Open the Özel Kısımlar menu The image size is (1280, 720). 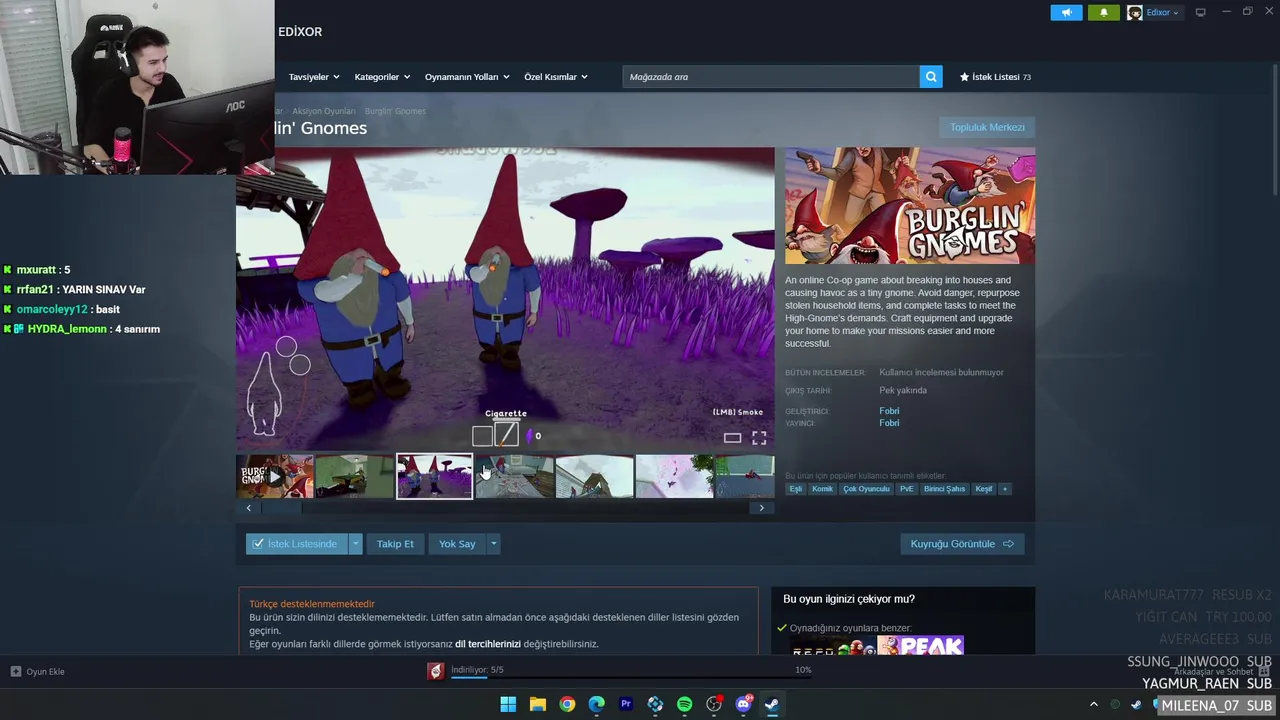556,77
